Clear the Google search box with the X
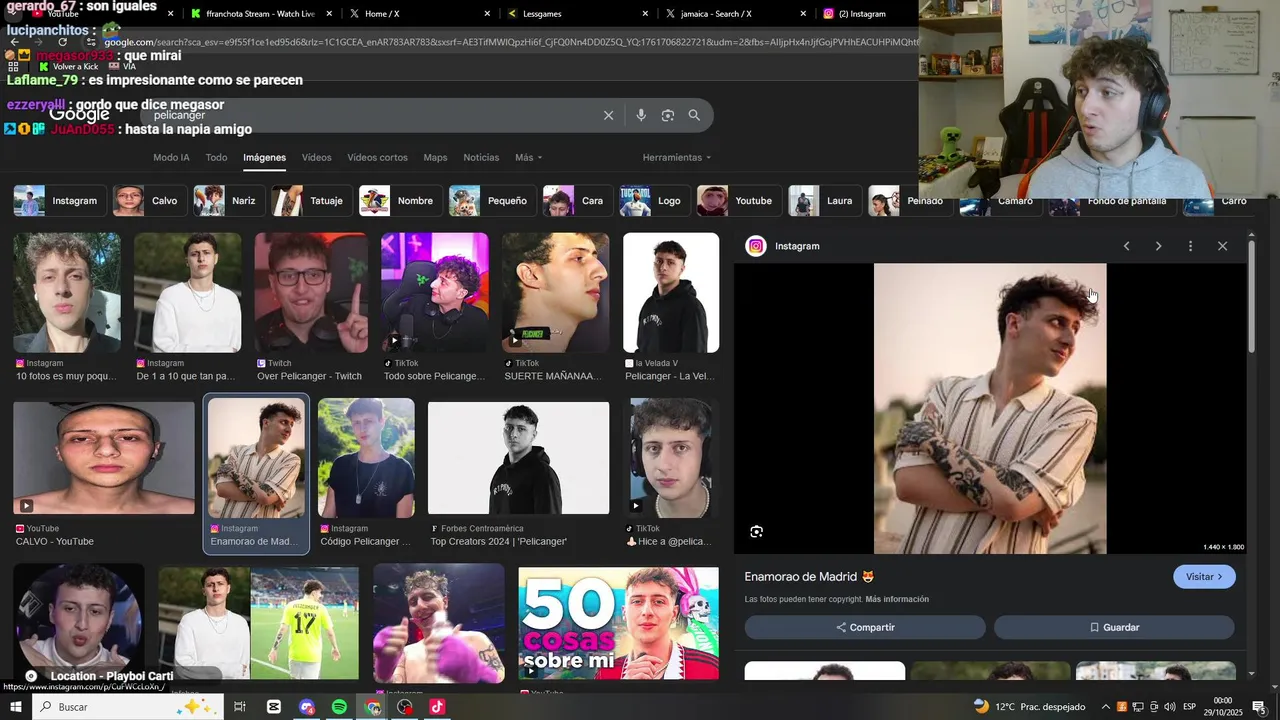The image size is (1280, 720). coord(608,115)
